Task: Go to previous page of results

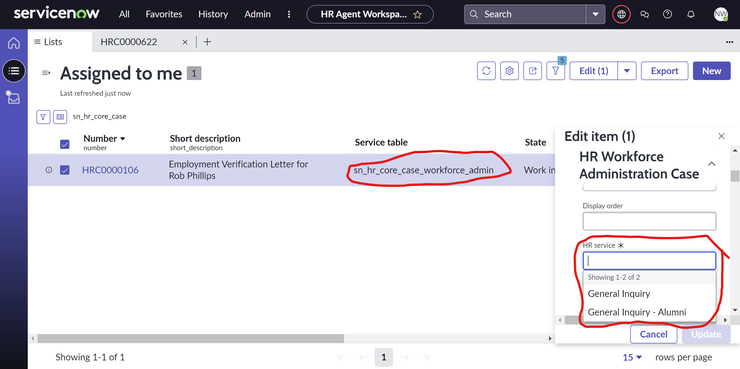Action: tap(362, 357)
